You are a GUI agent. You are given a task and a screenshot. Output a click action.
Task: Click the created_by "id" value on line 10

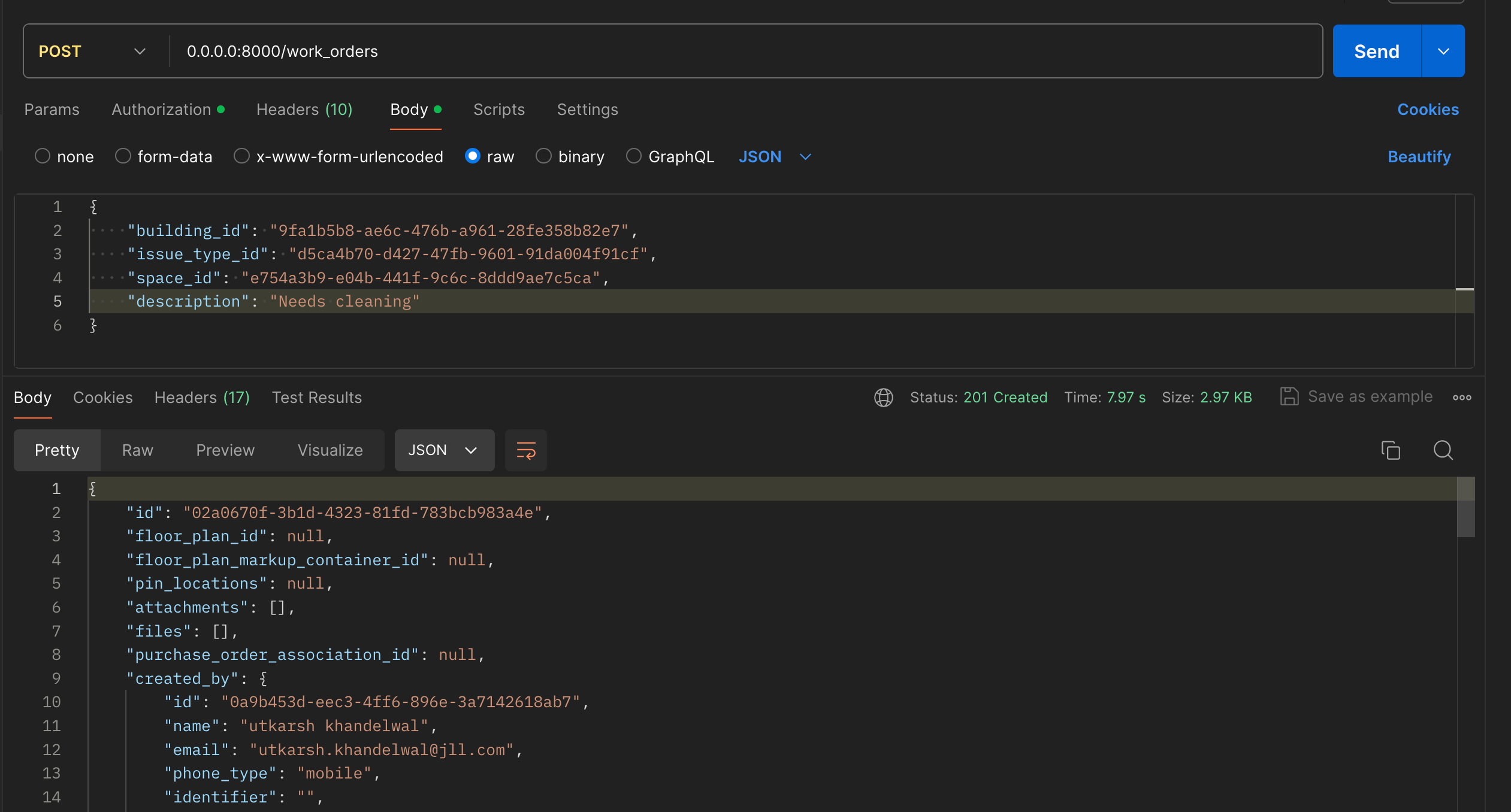[x=401, y=702]
